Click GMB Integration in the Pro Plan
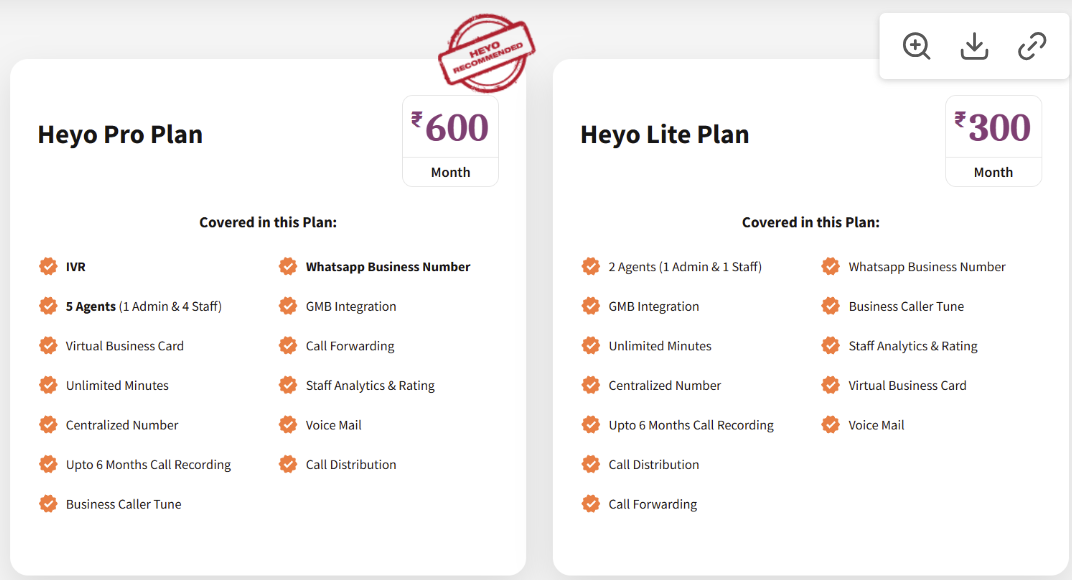The height and width of the screenshot is (580, 1072). pos(351,306)
